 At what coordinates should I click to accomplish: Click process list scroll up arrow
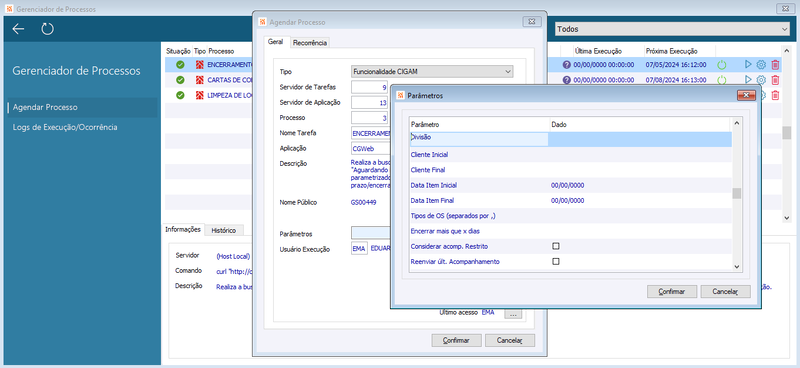[787, 51]
